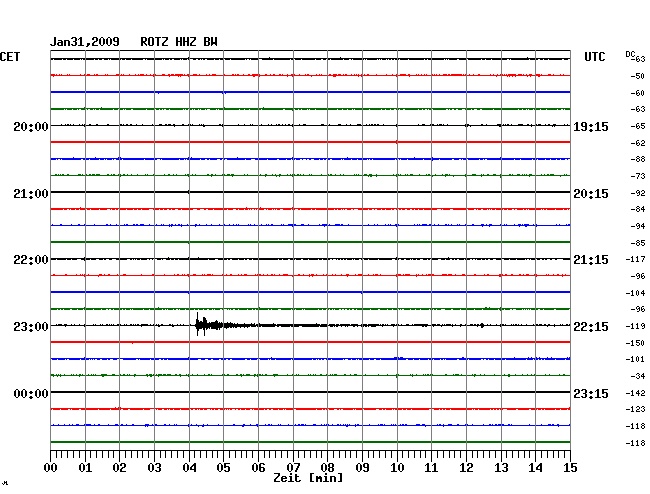Viewport: 650px width, 494px height.
Task: Select the 22:15 UTC time label
Action: click(591, 327)
